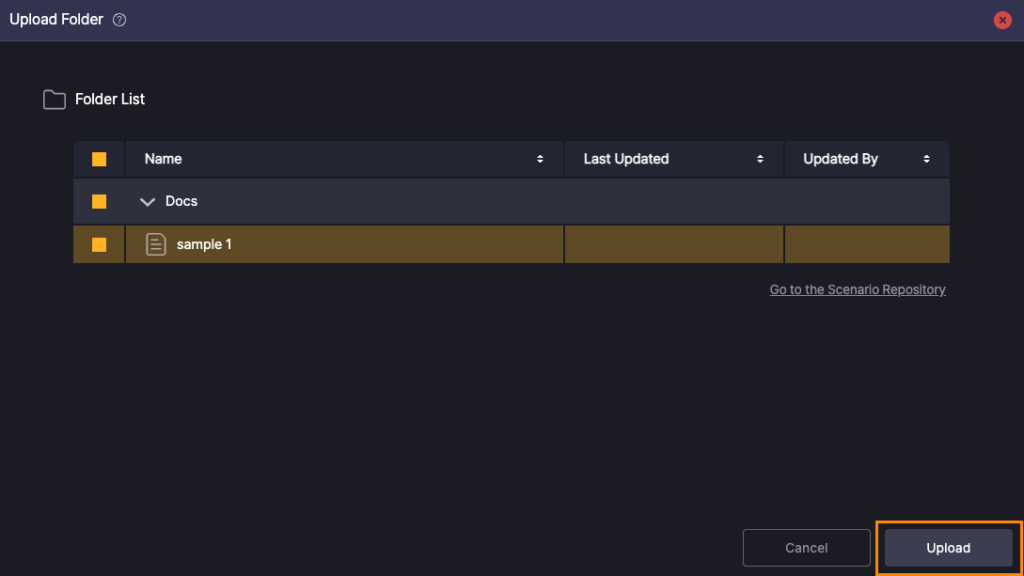Viewport: 1024px width, 576px height.
Task: Deselect the sample 1 checkbox
Action: (99, 244)
